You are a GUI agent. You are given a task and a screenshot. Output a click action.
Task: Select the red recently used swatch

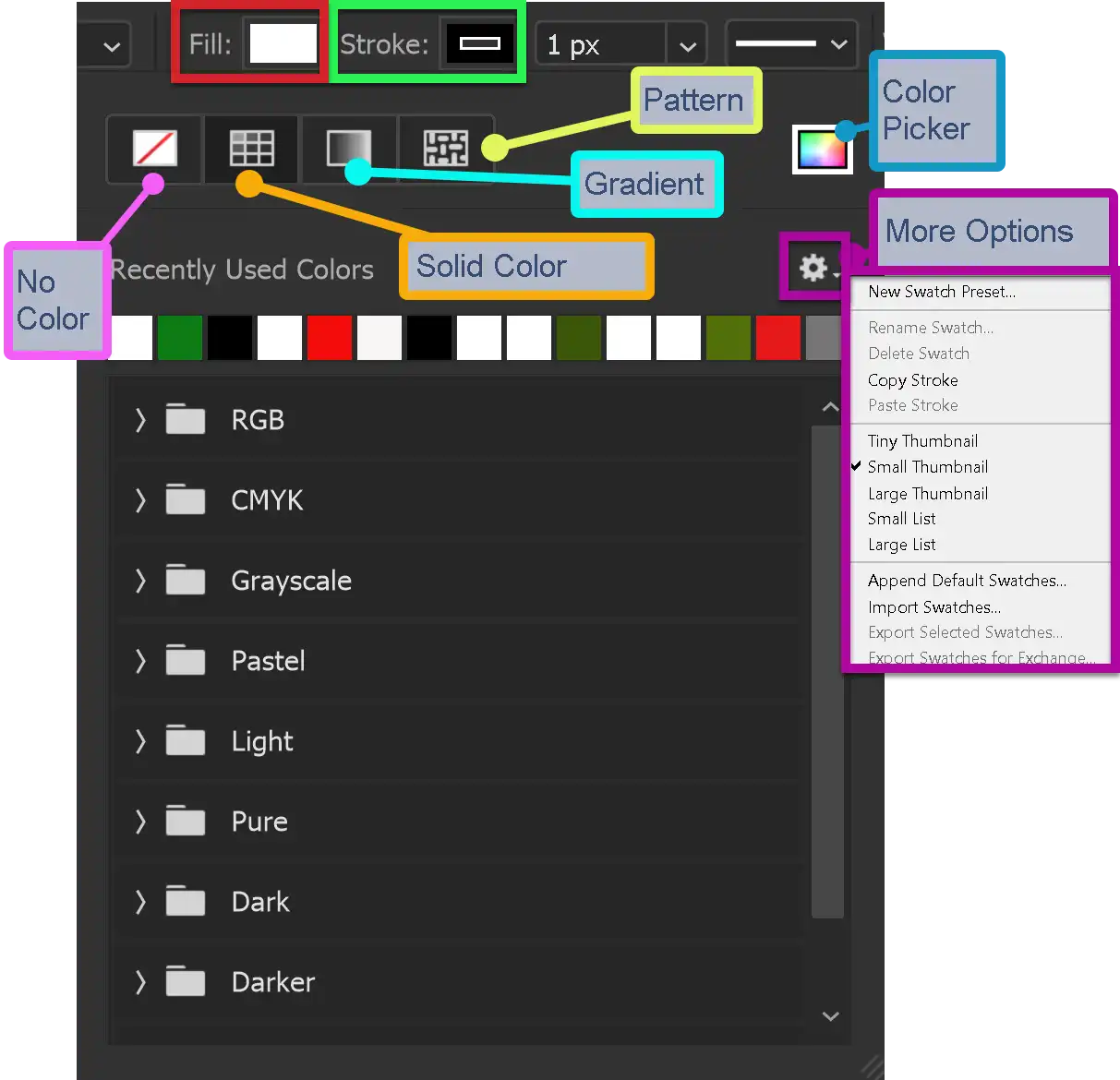(330, 337)
